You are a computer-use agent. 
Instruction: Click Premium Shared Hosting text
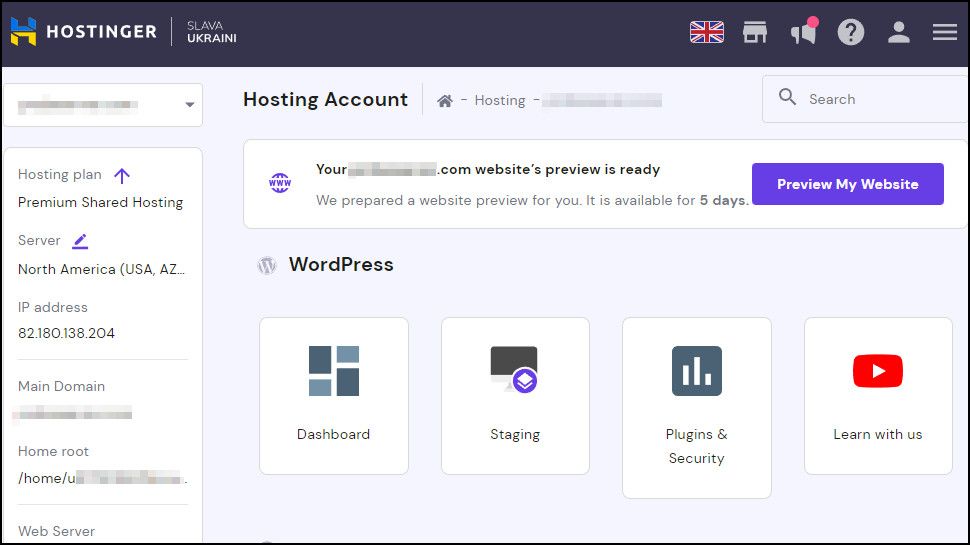click(100, 202)
